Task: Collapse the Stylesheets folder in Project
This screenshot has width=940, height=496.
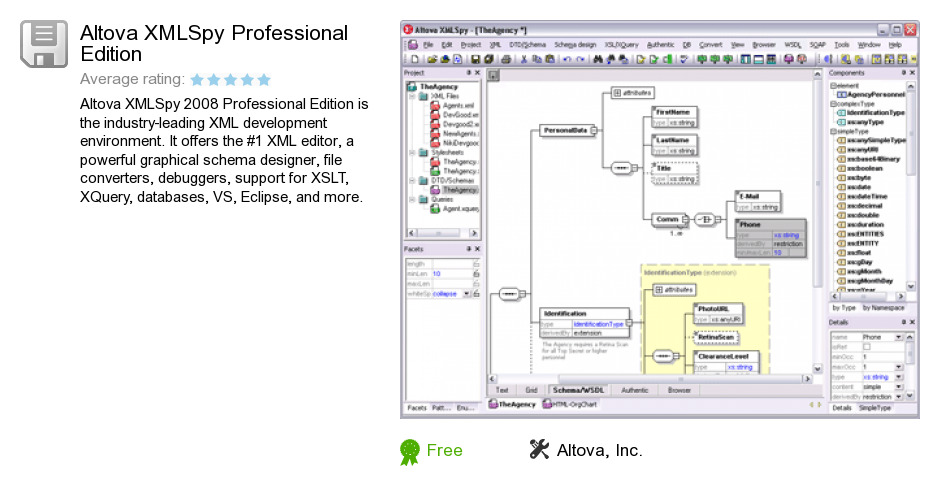Action: tap(412, 152)
